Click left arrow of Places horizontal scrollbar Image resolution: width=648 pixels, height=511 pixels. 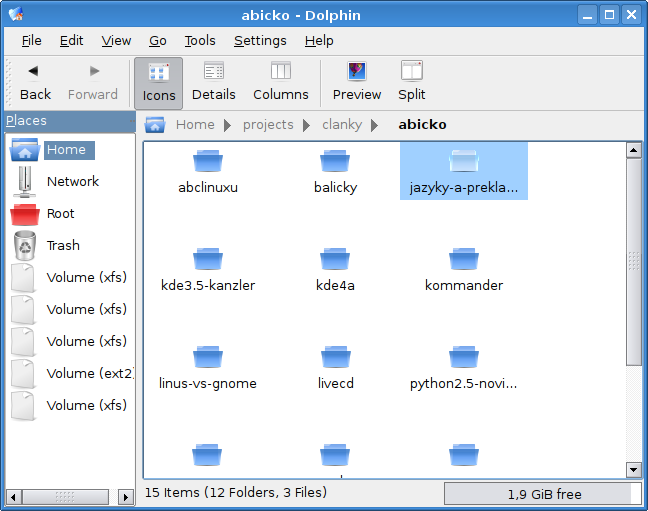tap(14, 497)
